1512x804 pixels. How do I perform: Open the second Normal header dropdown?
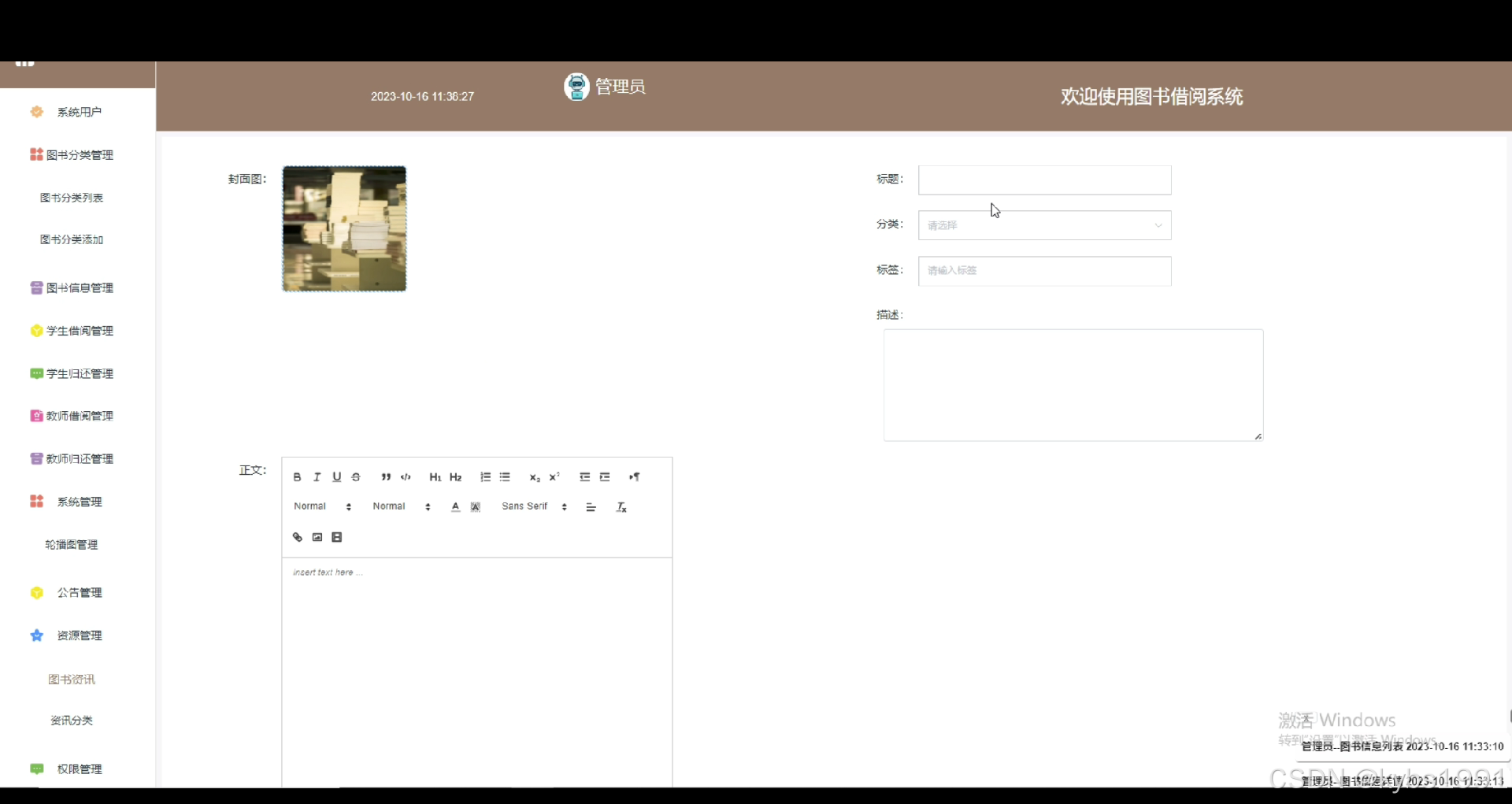click(402, 506)
